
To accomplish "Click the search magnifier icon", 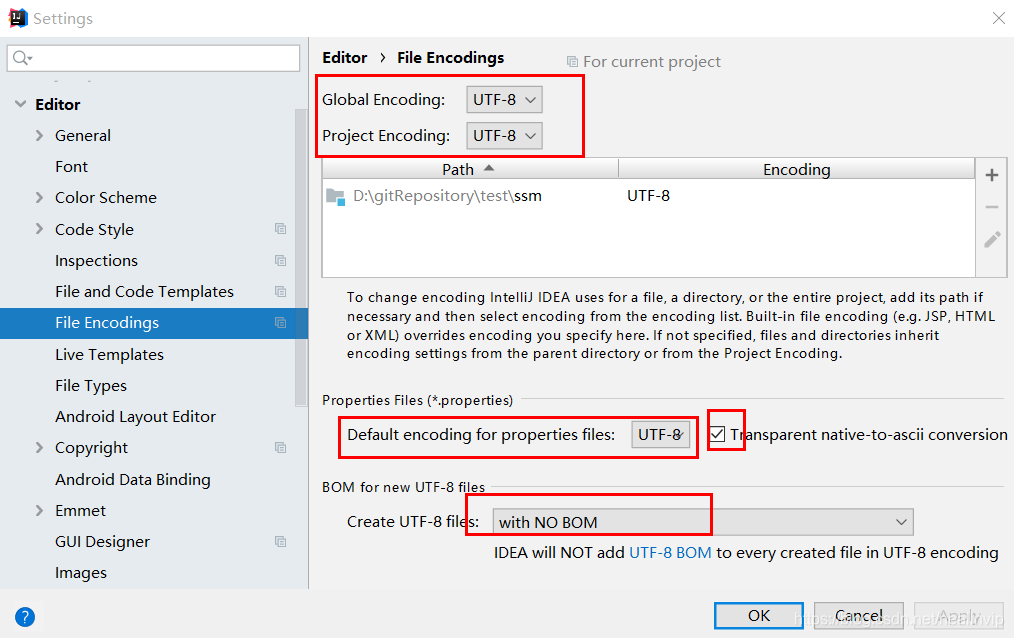I will (x=21, y=58).
